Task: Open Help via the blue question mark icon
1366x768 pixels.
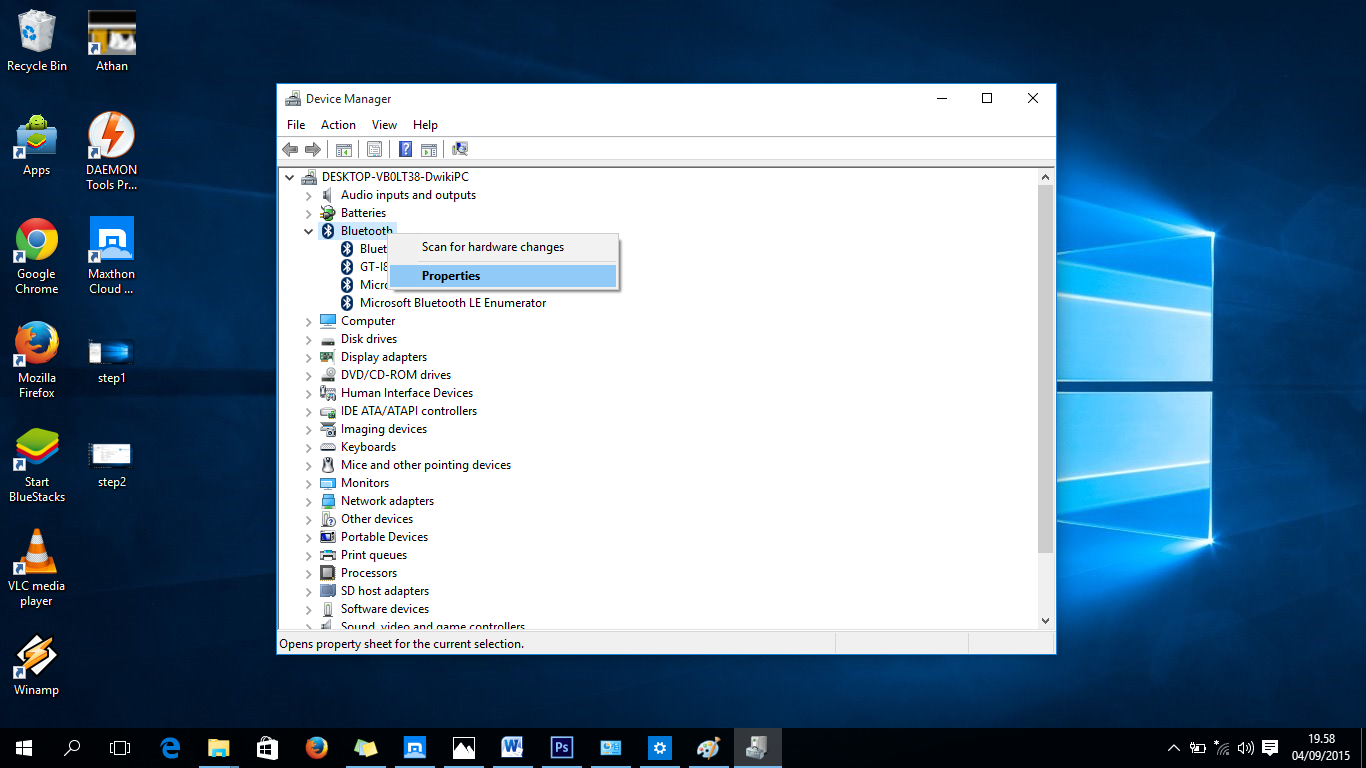Action: 405,149
